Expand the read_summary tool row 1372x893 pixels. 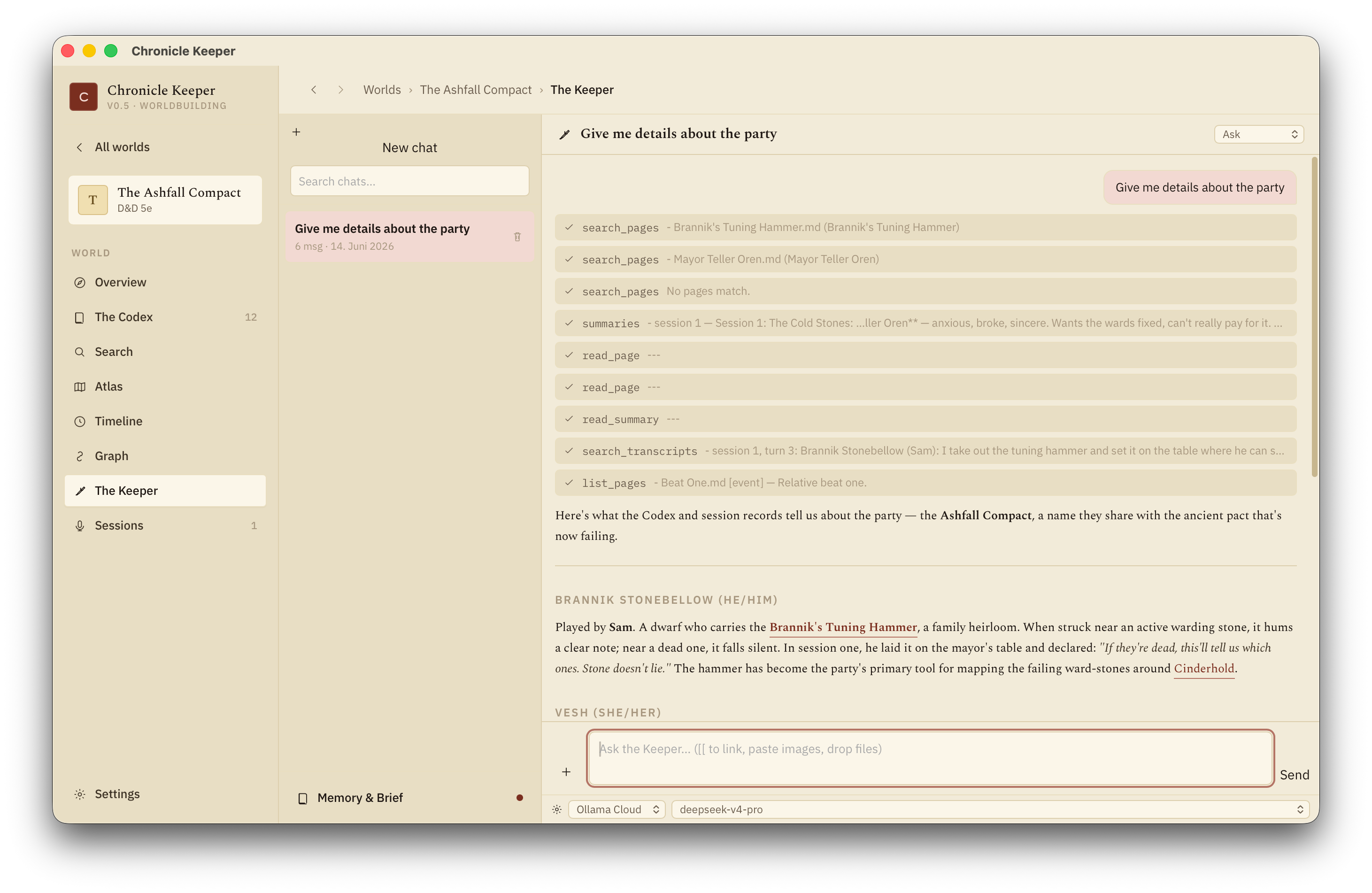pos(925,419)
